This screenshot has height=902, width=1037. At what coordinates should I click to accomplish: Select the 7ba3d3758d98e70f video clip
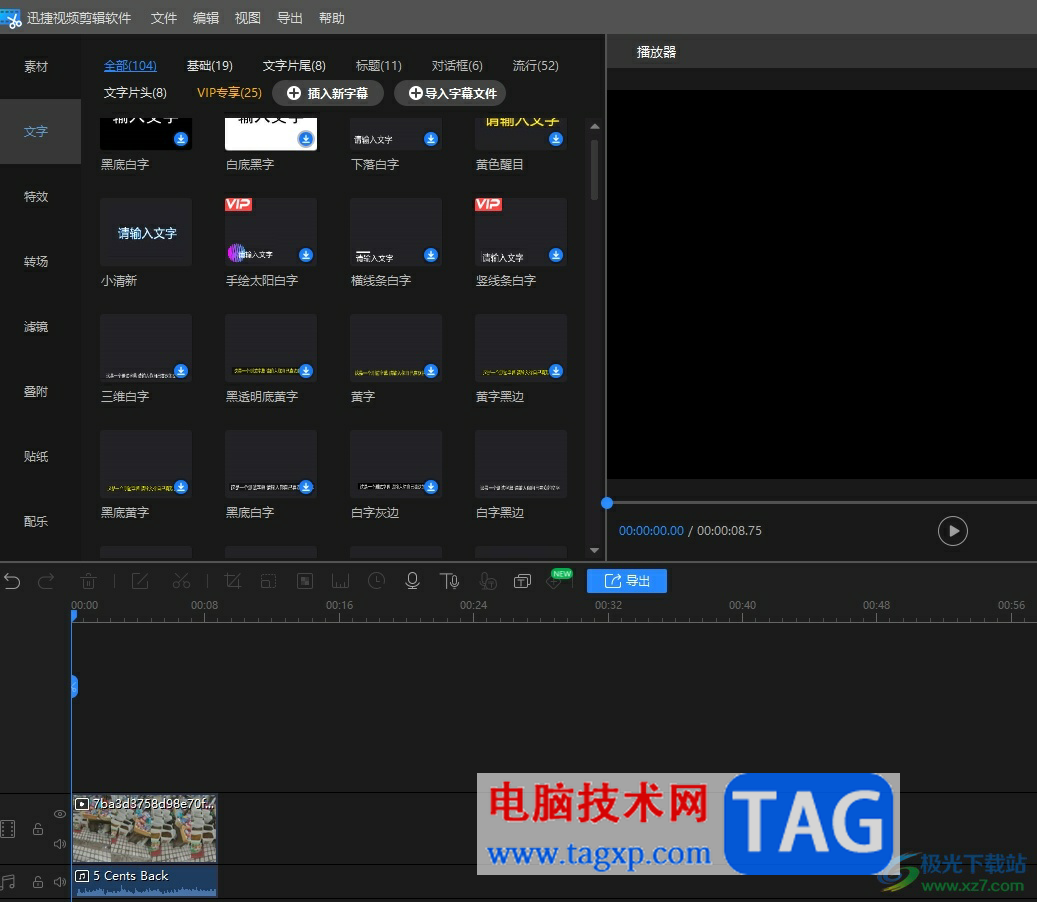145,829
